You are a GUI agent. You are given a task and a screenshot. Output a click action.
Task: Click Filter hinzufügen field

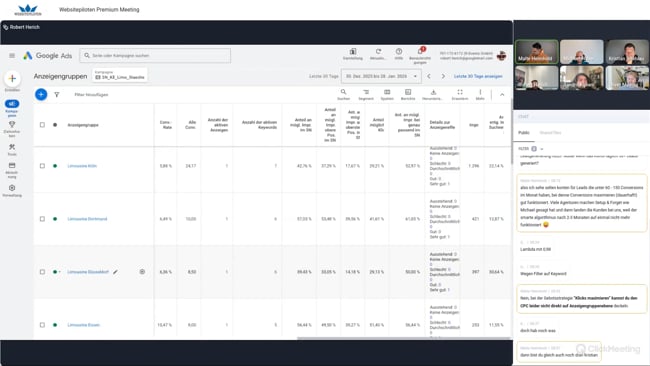(x=91, y=95)
